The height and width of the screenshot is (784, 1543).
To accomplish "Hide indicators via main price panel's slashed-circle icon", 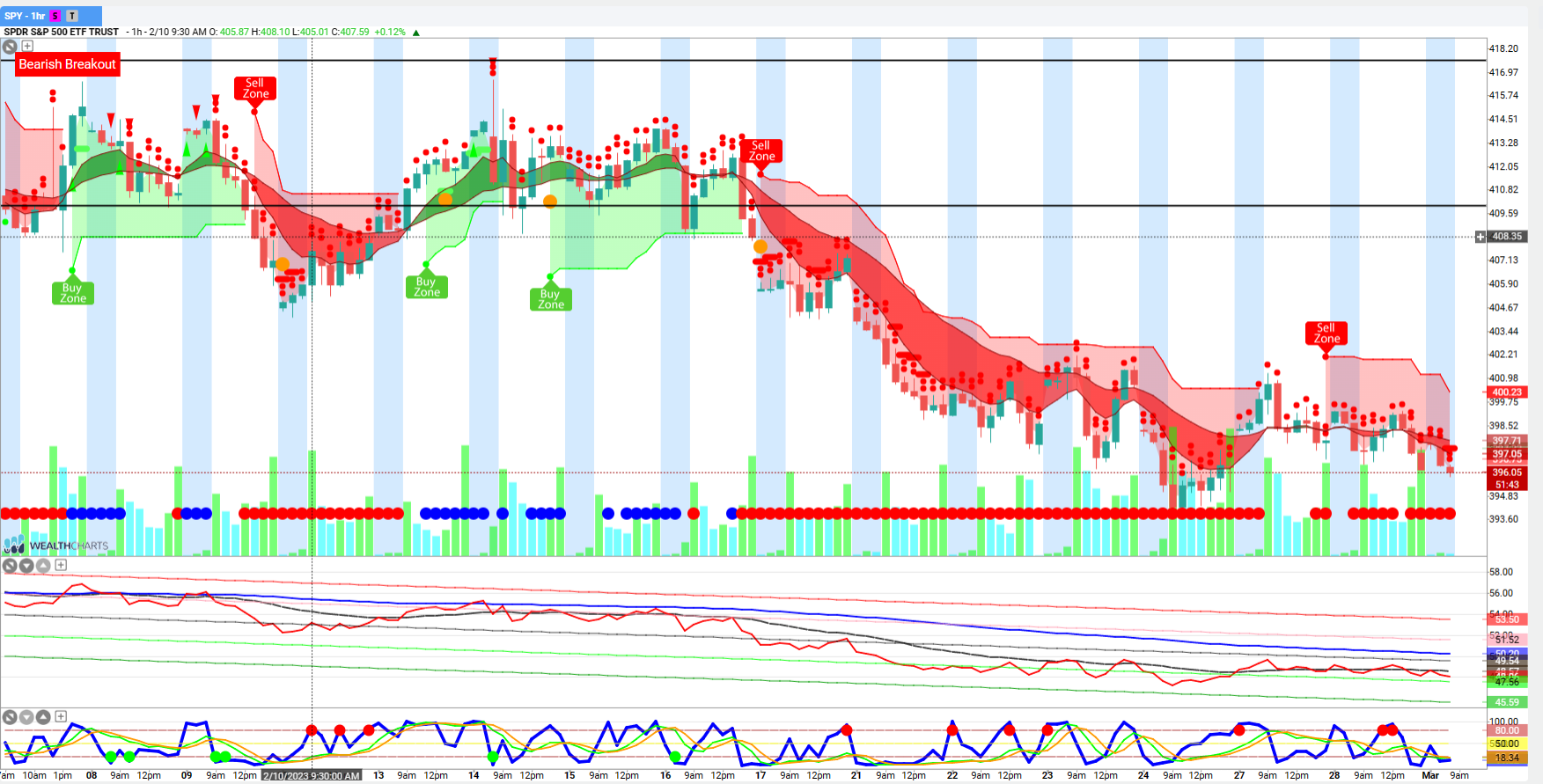I will tap(10, 47).
